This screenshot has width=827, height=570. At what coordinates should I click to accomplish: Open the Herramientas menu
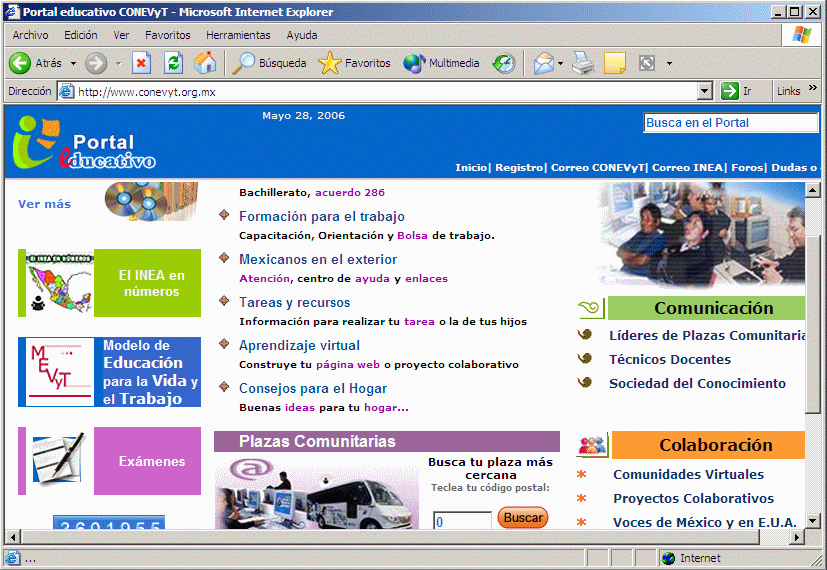(x=238, y=35)
